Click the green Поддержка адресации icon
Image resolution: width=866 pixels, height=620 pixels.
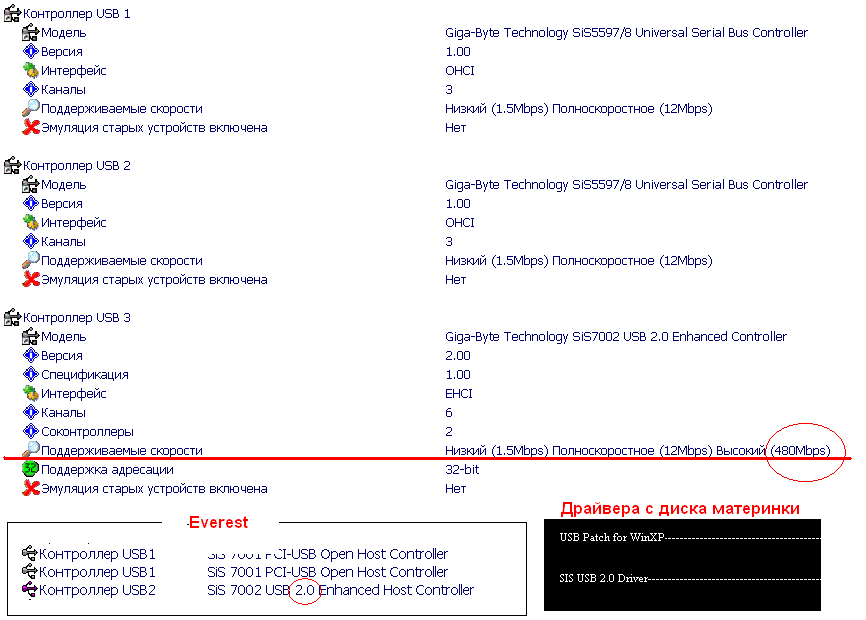(x=31, y=470)
